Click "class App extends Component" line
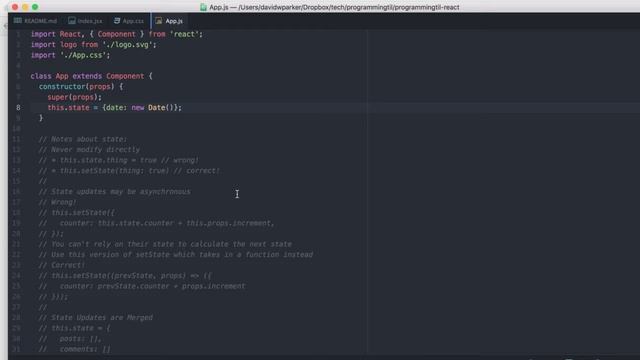 (91, 76)
